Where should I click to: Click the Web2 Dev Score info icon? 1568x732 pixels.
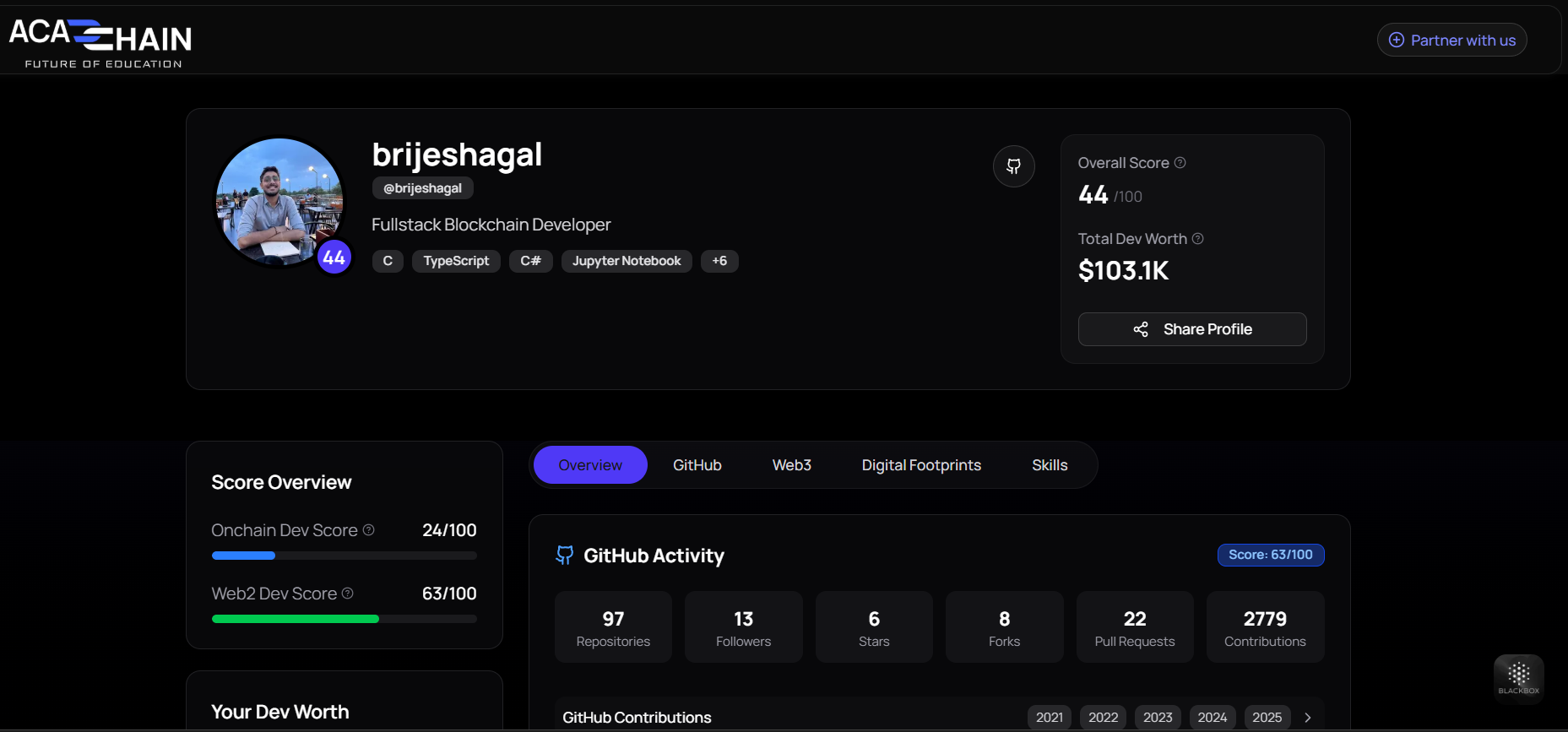(x=347, y=594)
